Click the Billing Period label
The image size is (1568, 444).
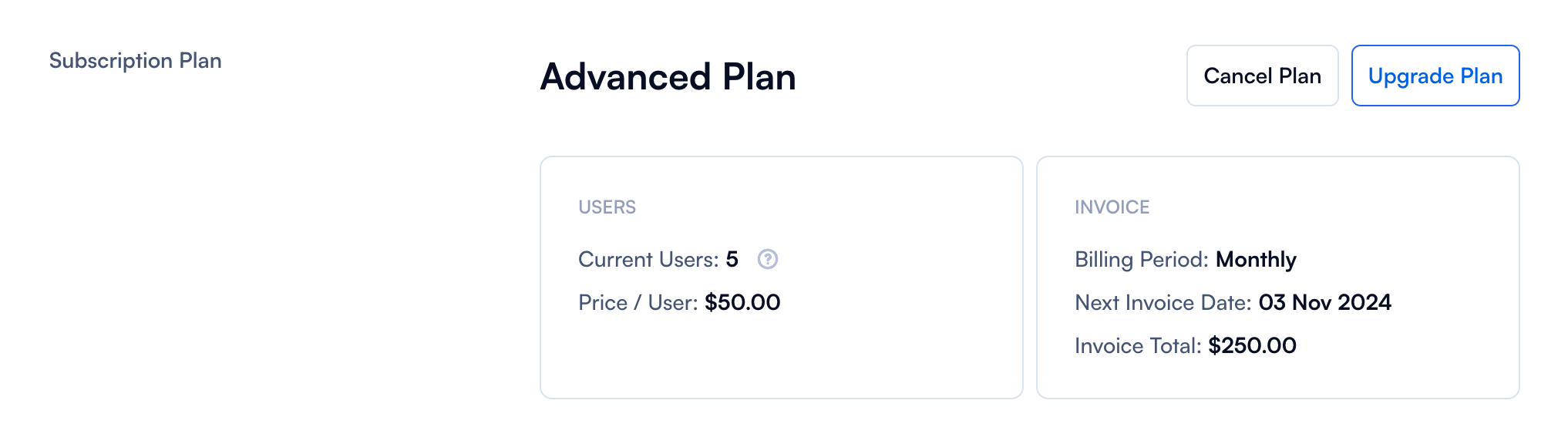(1142, 260)
